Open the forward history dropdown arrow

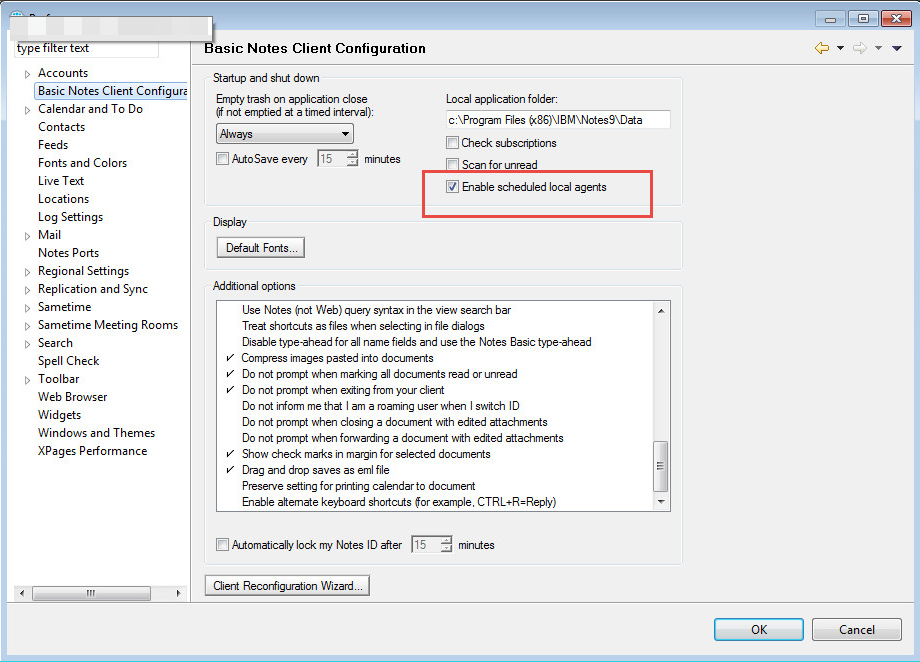pyautogui.click(x=878, y=48)
